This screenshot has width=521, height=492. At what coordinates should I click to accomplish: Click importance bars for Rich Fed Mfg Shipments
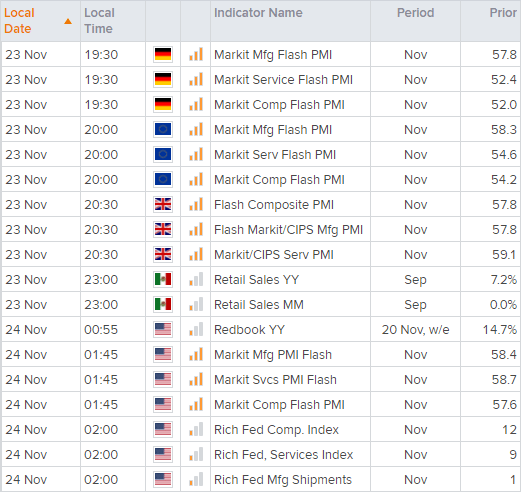click(x=196, y=479)
